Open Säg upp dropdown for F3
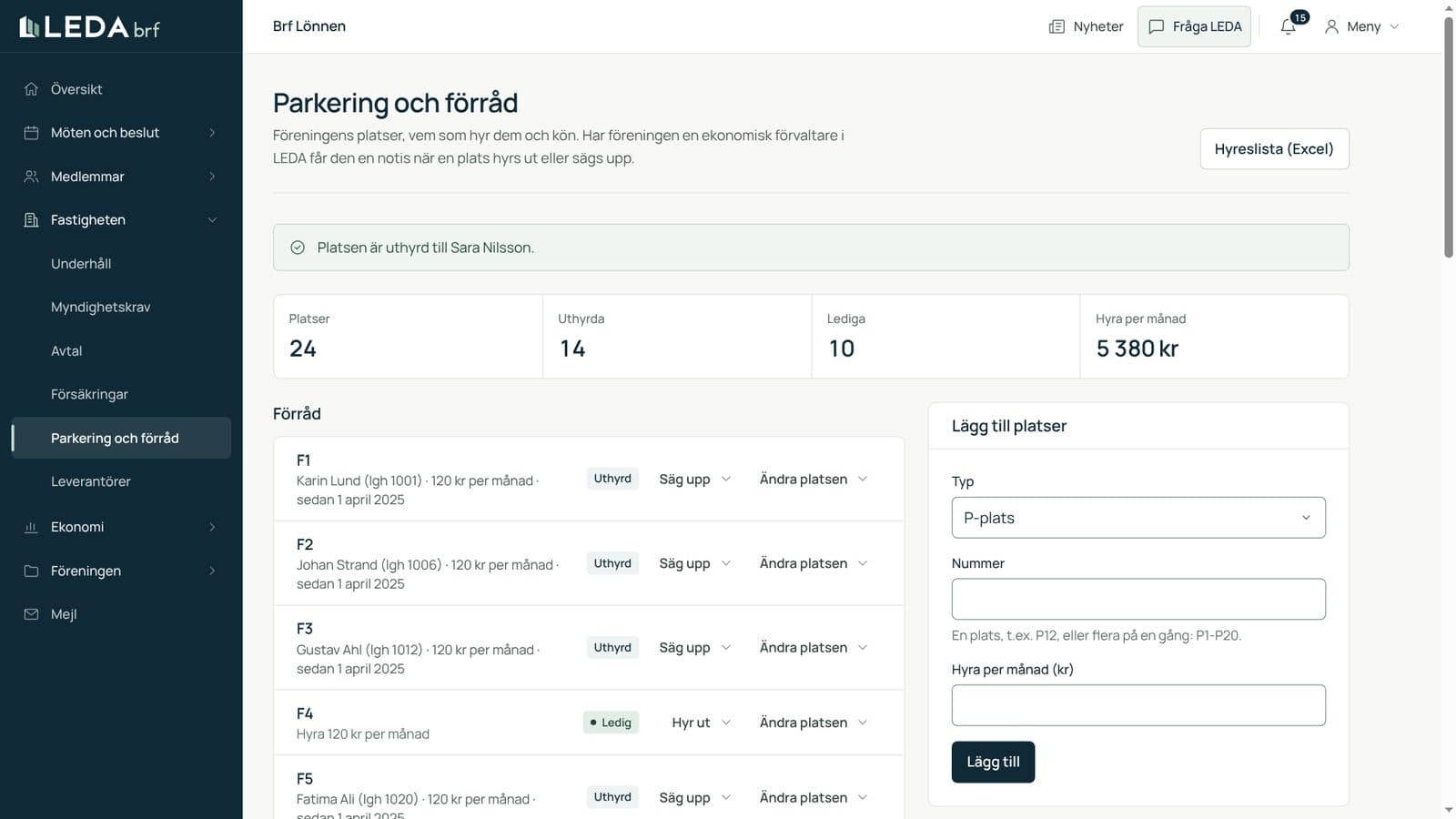The width and height of the screenshot is (1456, 819). click(694, 648)
